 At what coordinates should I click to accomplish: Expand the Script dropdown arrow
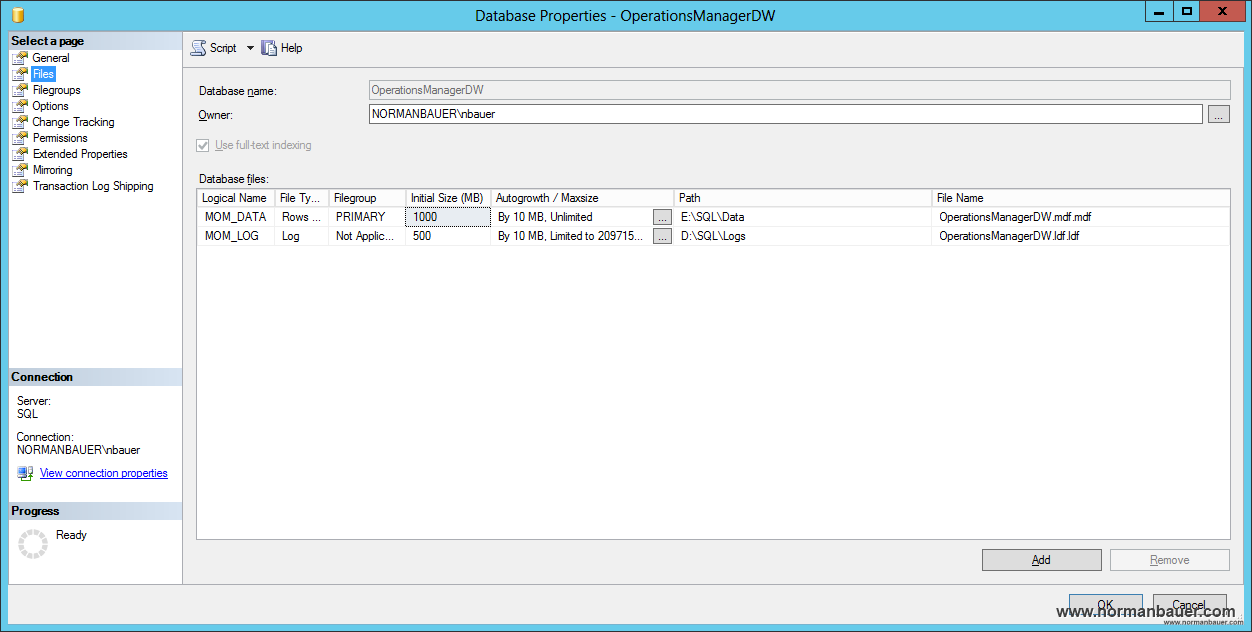[x=250, y=48]
